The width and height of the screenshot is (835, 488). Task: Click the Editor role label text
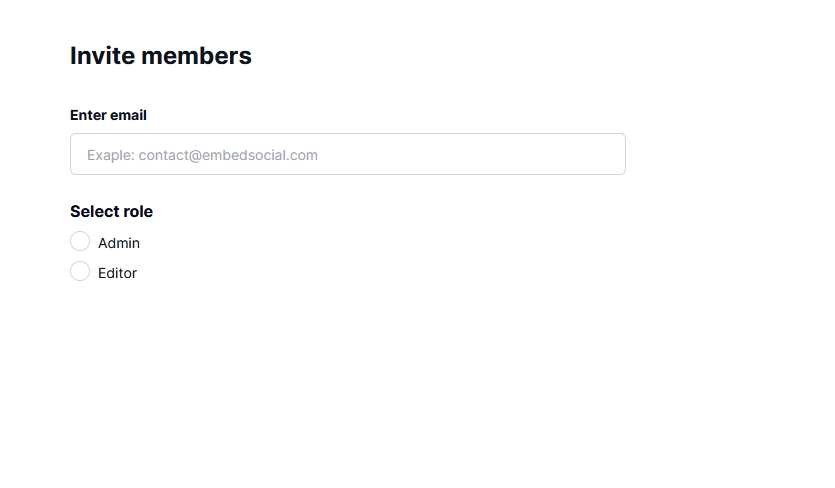click(117, 273)
